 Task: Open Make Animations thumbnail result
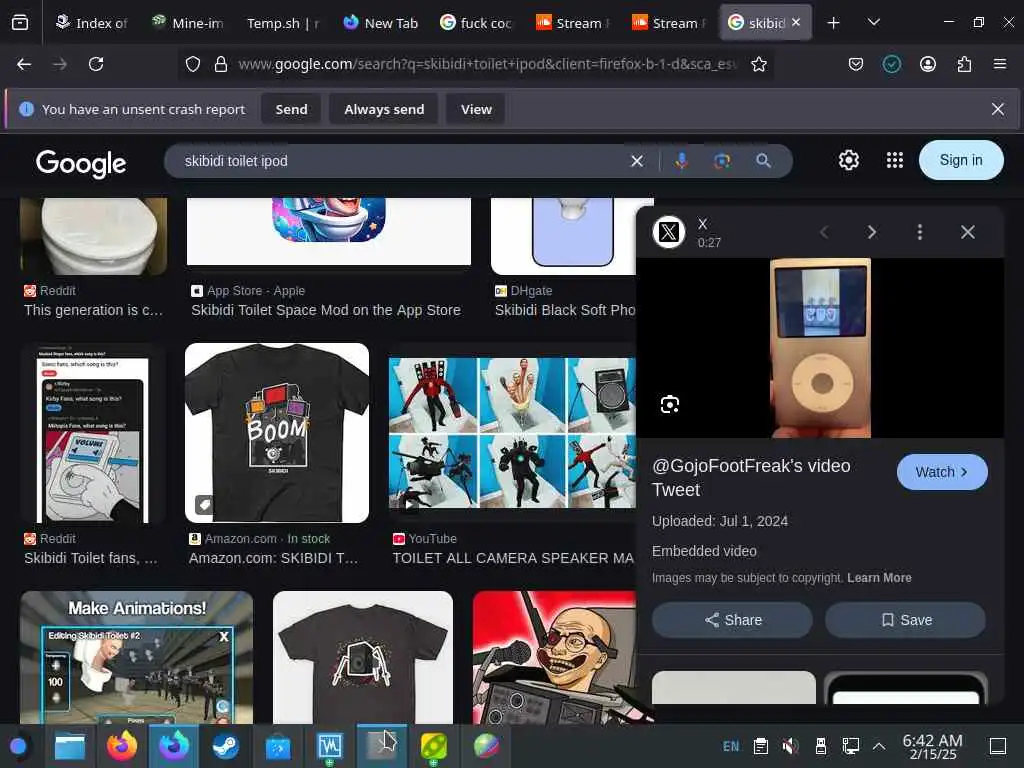tap(136, 657)
